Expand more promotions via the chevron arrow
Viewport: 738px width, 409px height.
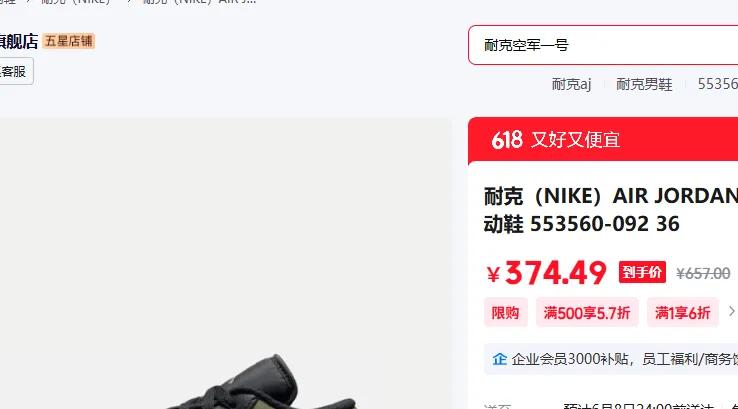click(x=731, y=311)
